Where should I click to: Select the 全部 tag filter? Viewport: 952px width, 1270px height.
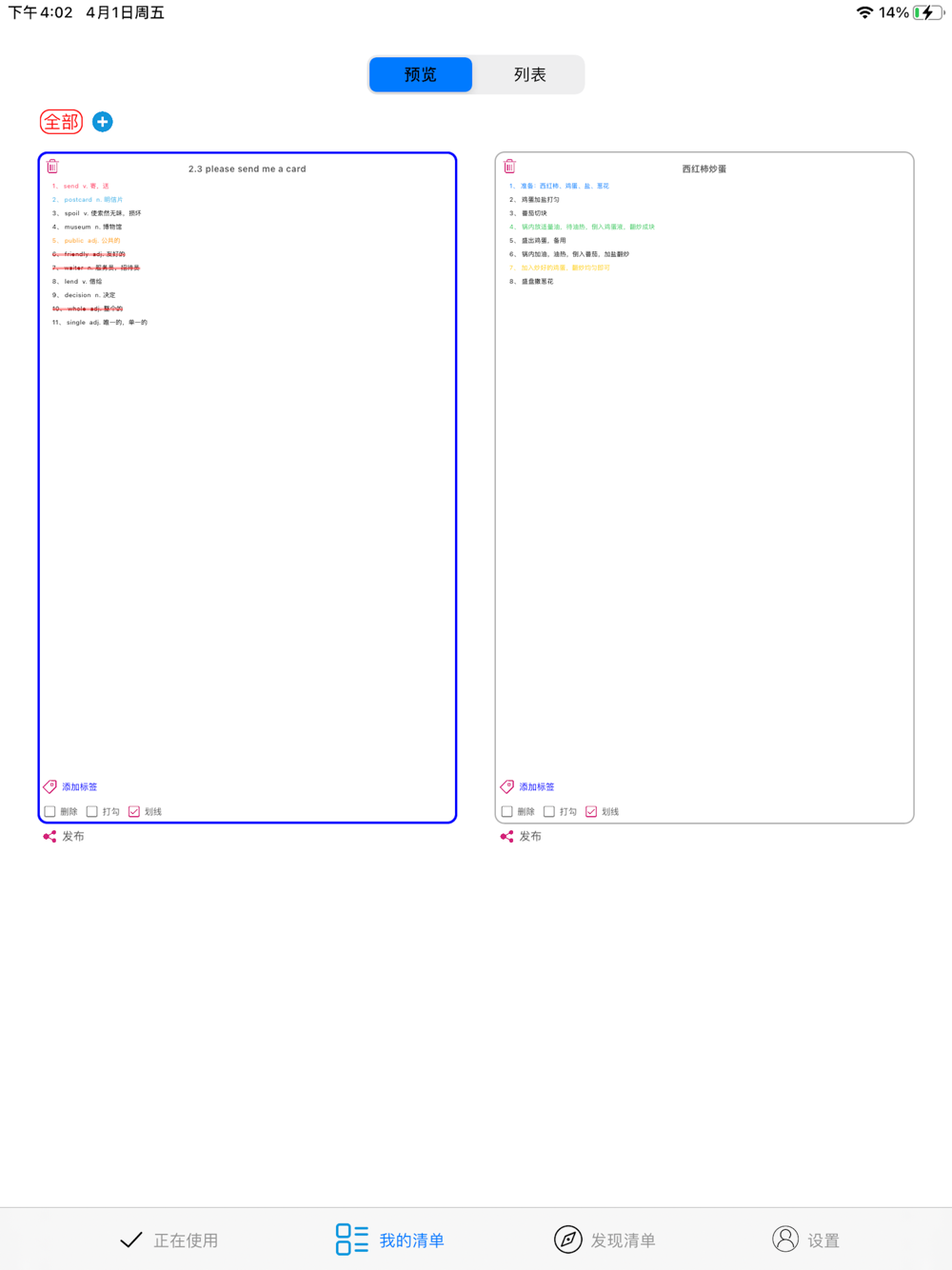[61, 122]
